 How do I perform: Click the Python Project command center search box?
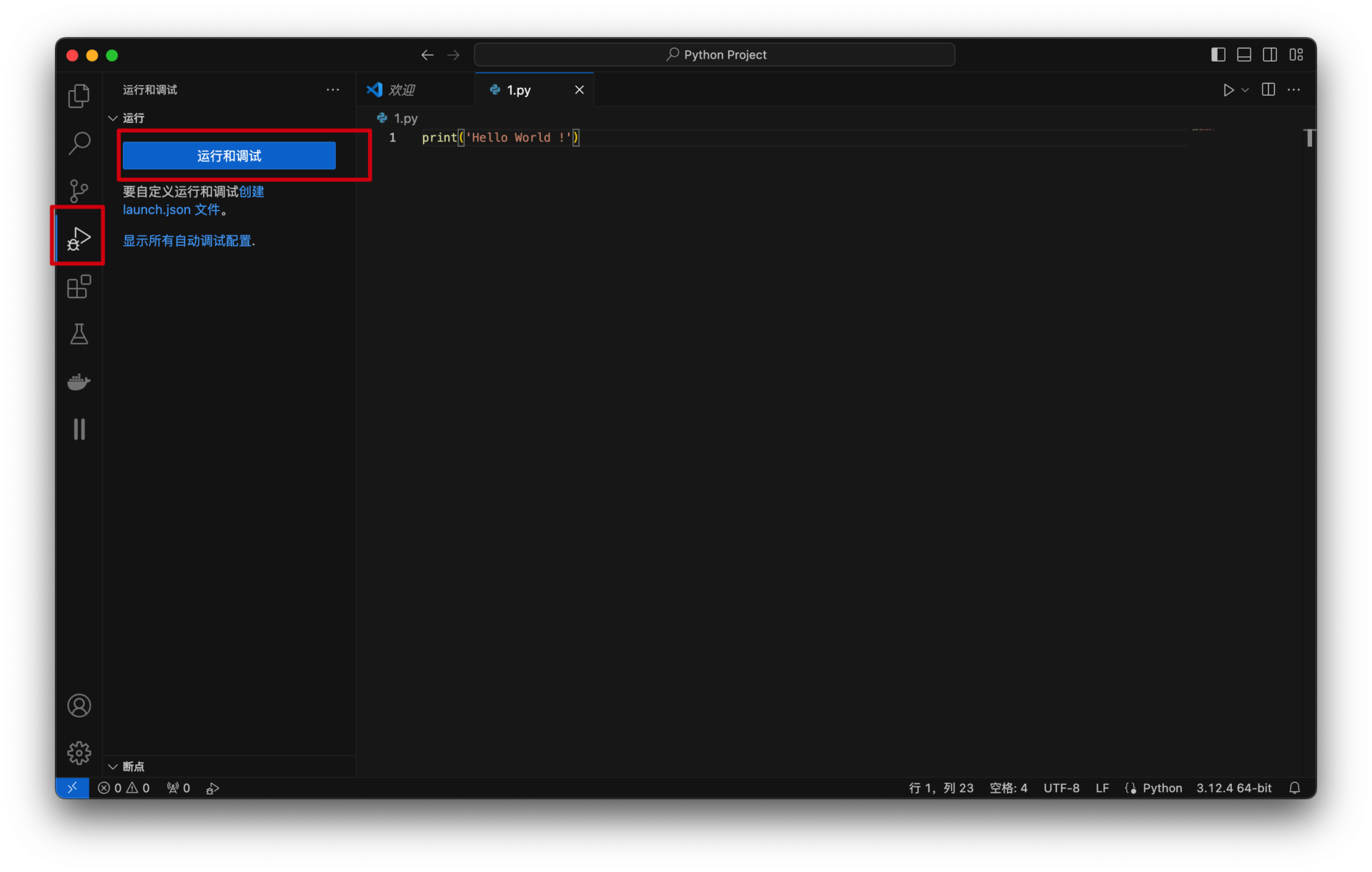click(715, 55)
